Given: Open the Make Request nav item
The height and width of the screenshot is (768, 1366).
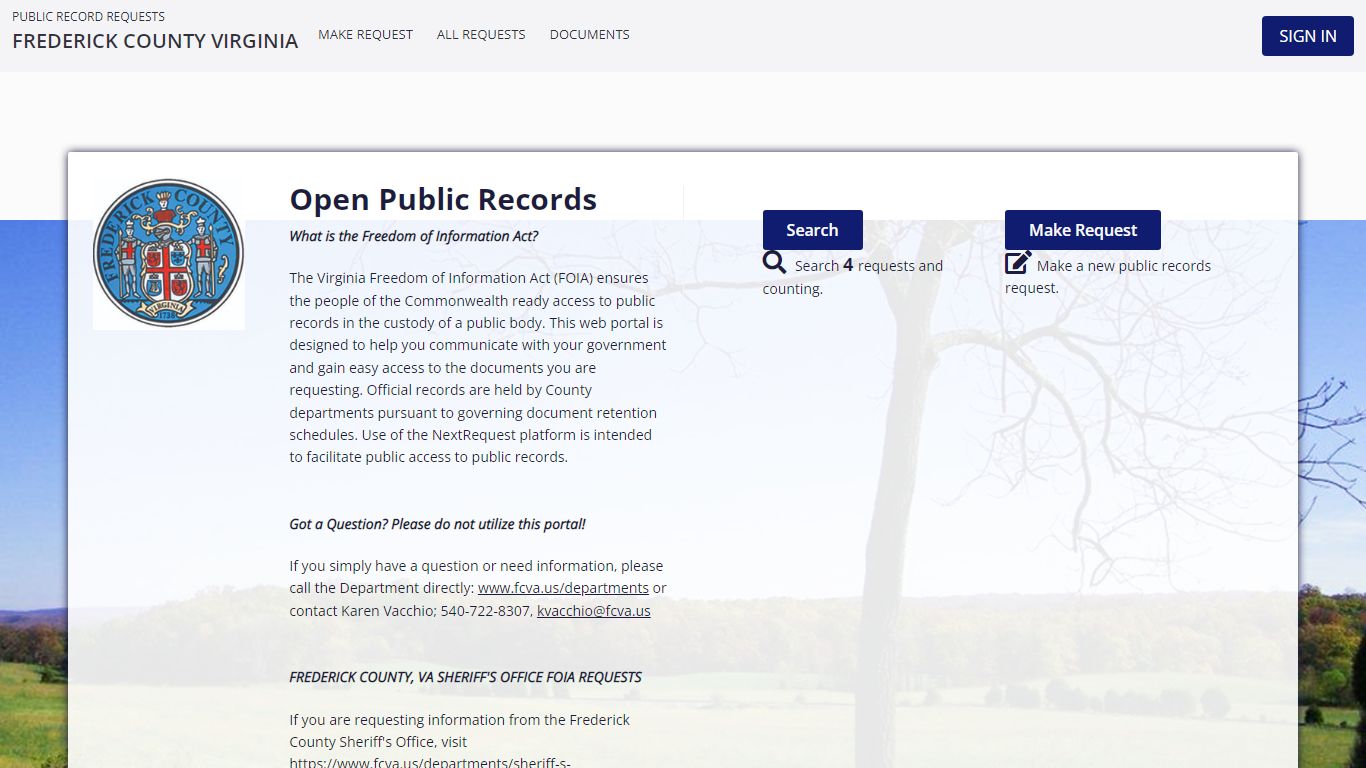Looking at the screenshot, I should 365,34.
